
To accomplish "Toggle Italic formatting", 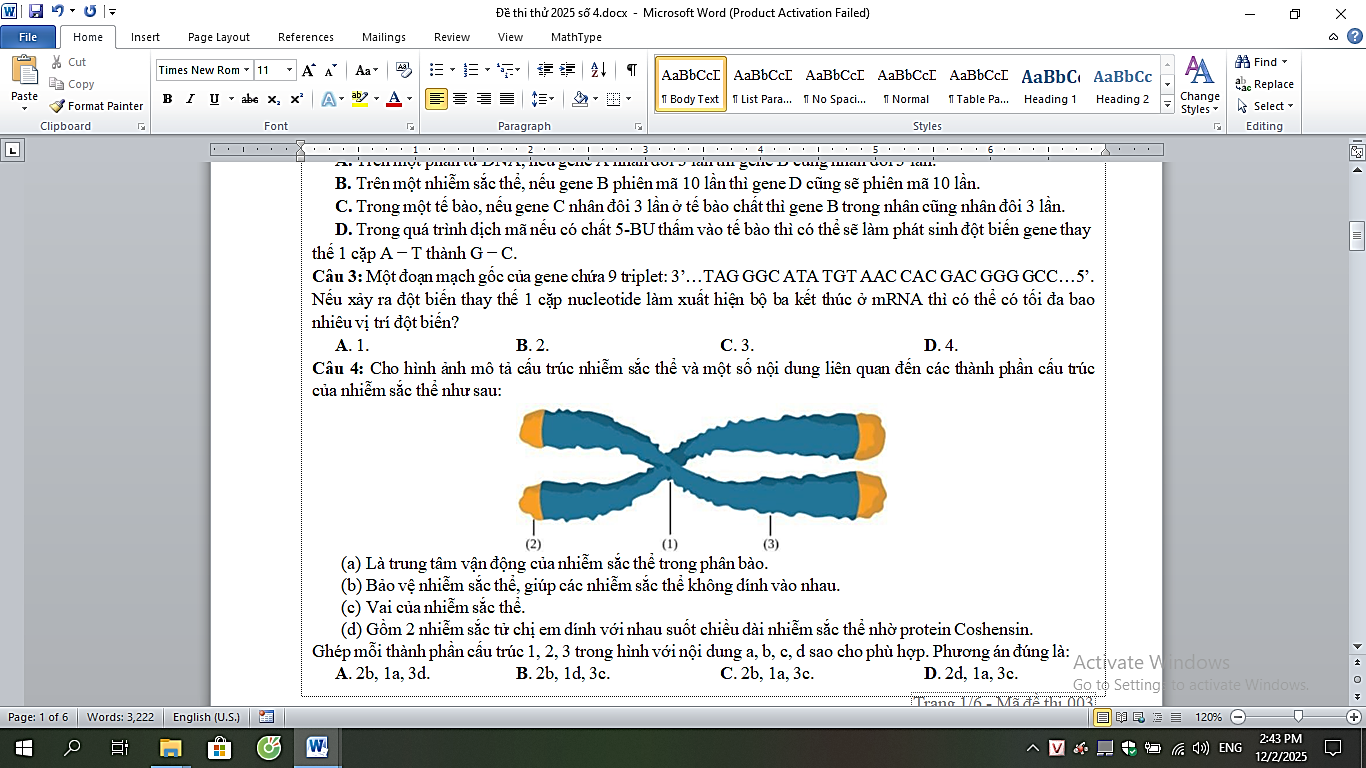I will point(190,99).
